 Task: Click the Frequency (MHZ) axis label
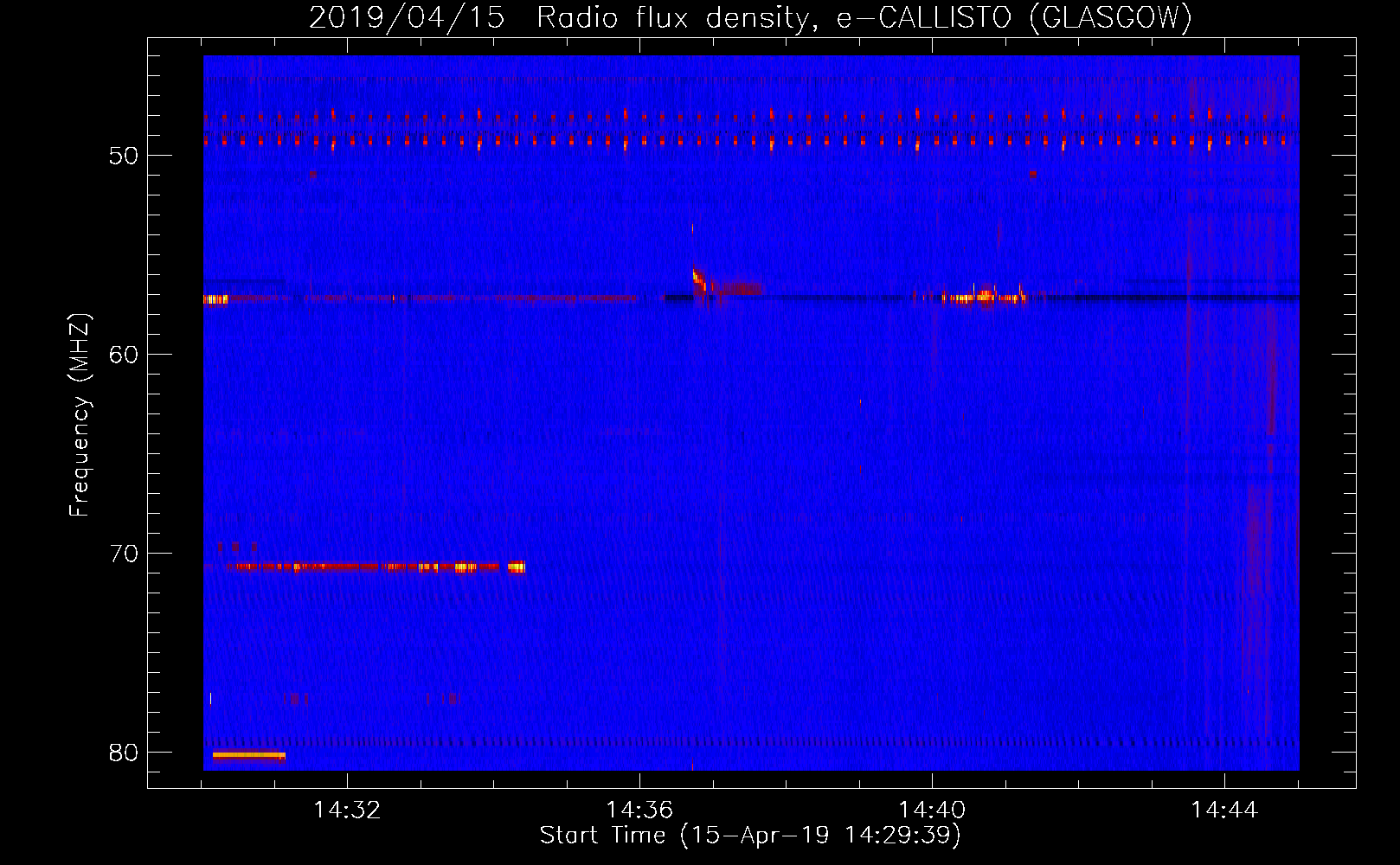(x=80, y=415)
